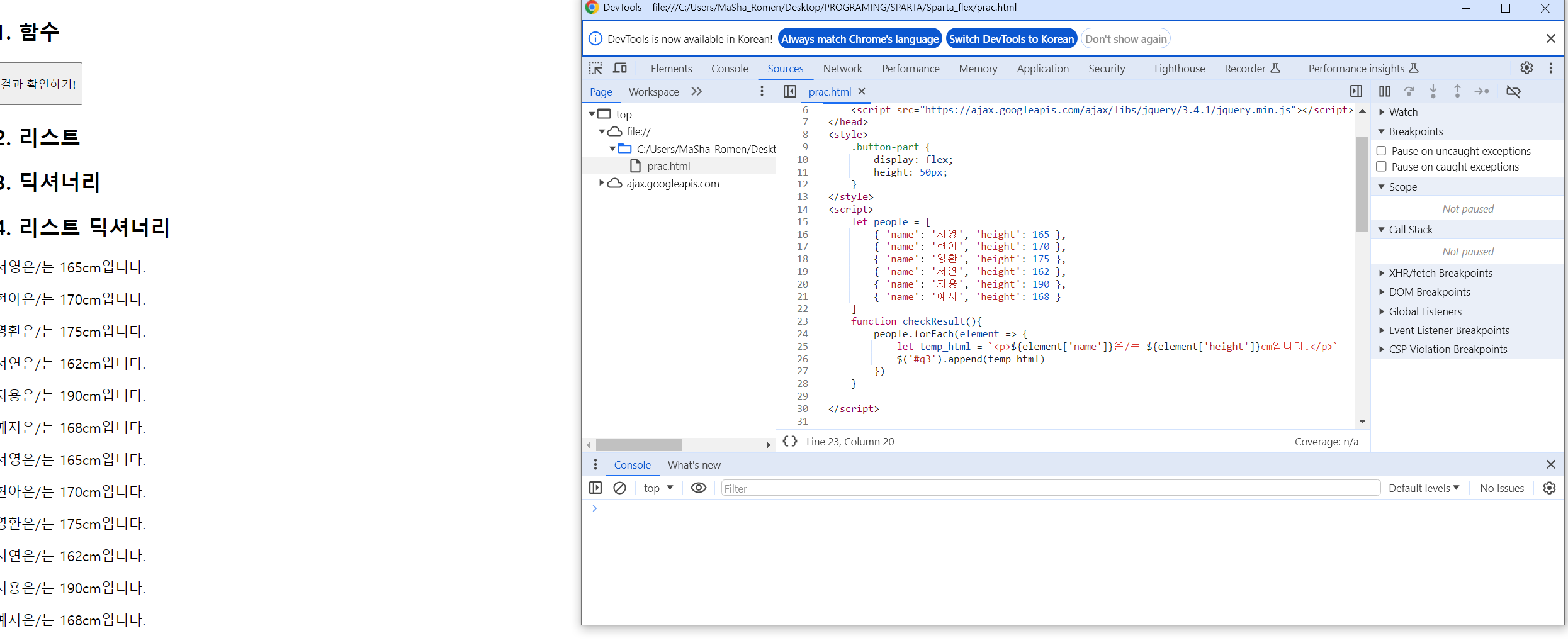
Task: Collapse the Breakpoints section
Action: 1382,131
